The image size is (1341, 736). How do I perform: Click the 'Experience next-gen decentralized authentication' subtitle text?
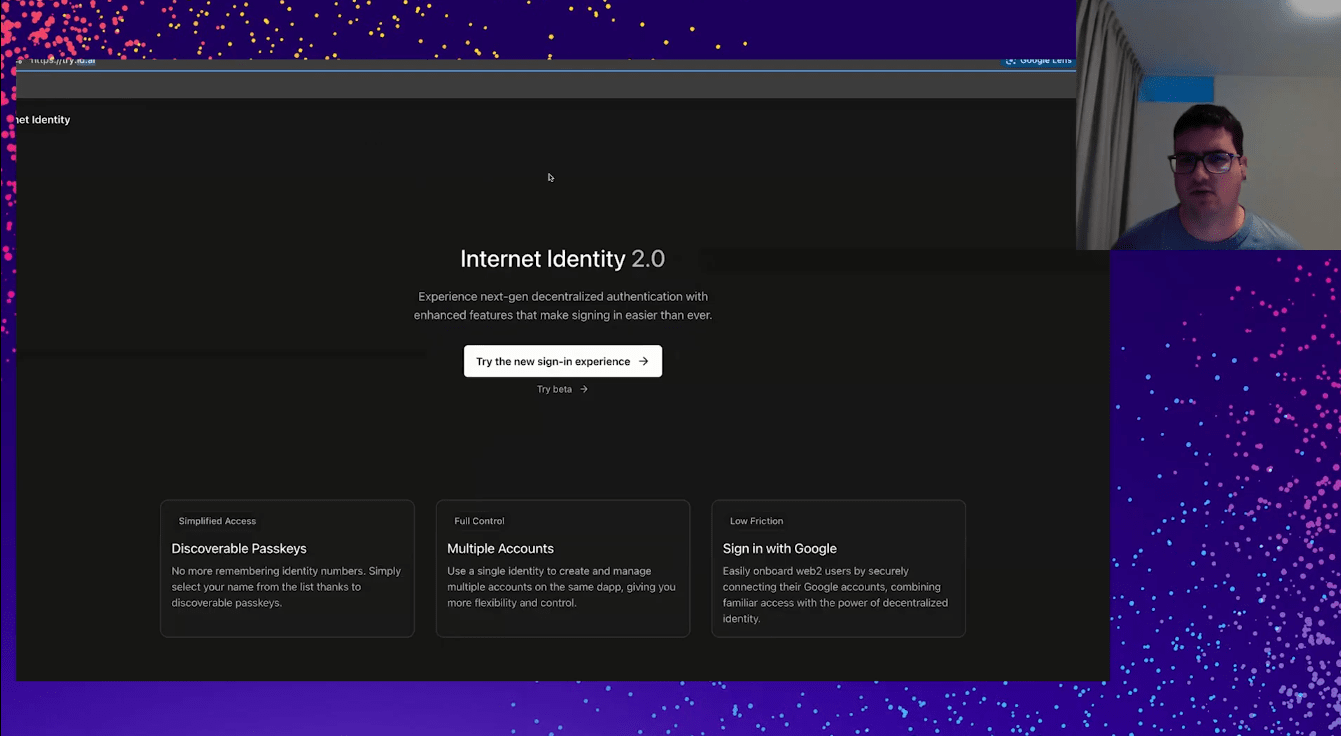click(563, 306)
